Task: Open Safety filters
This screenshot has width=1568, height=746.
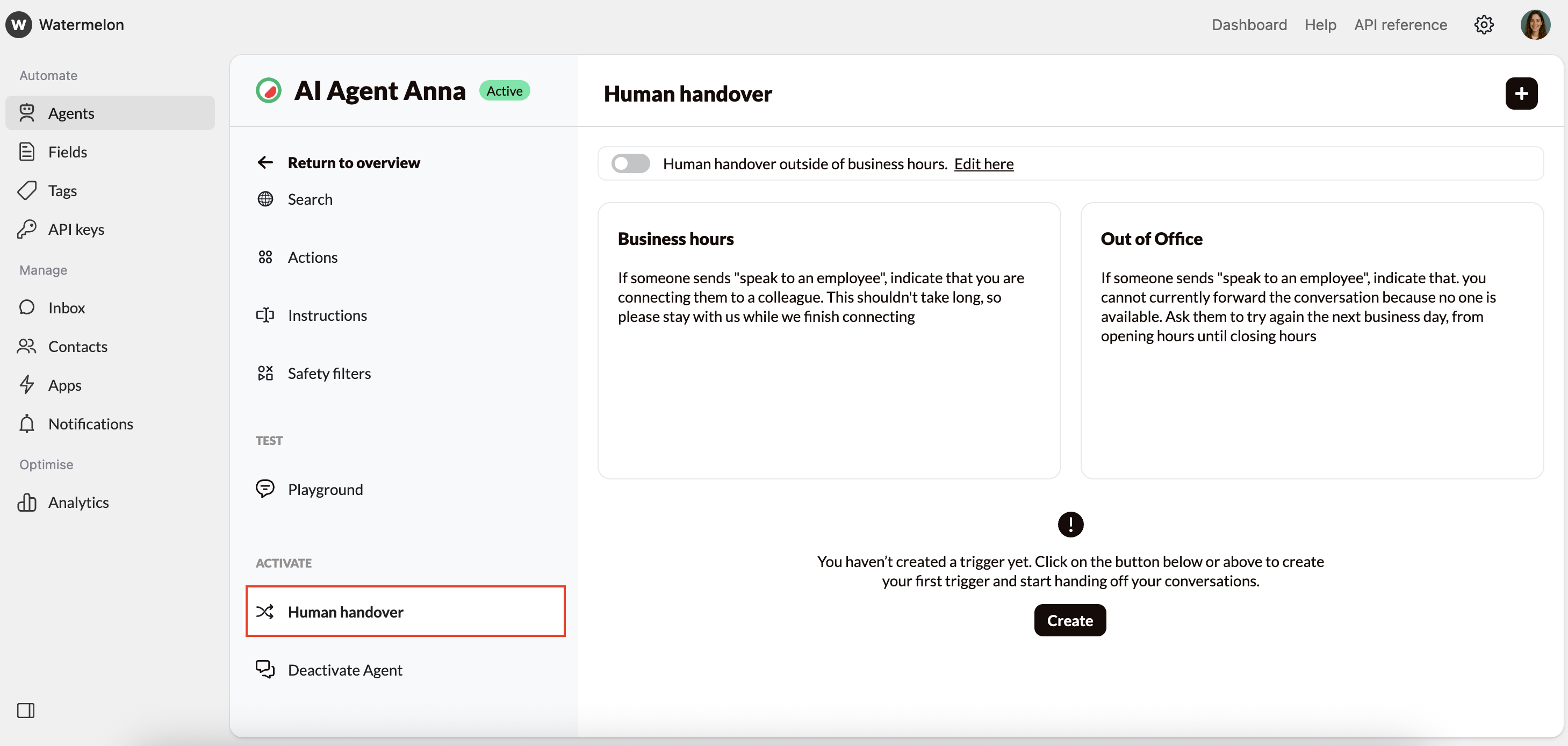Action: coord(329,372)
